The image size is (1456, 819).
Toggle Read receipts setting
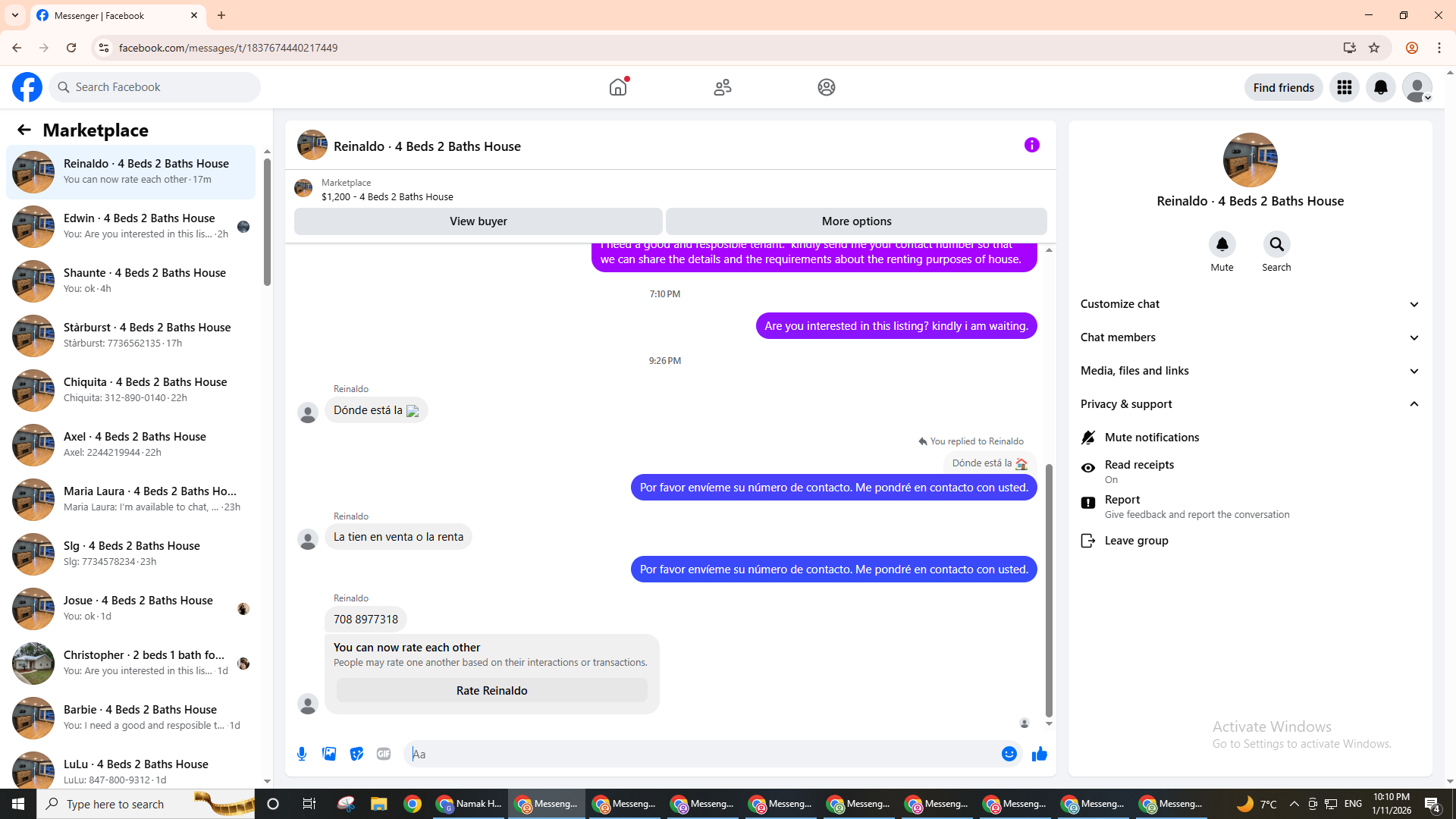(x=1249, y=471)
